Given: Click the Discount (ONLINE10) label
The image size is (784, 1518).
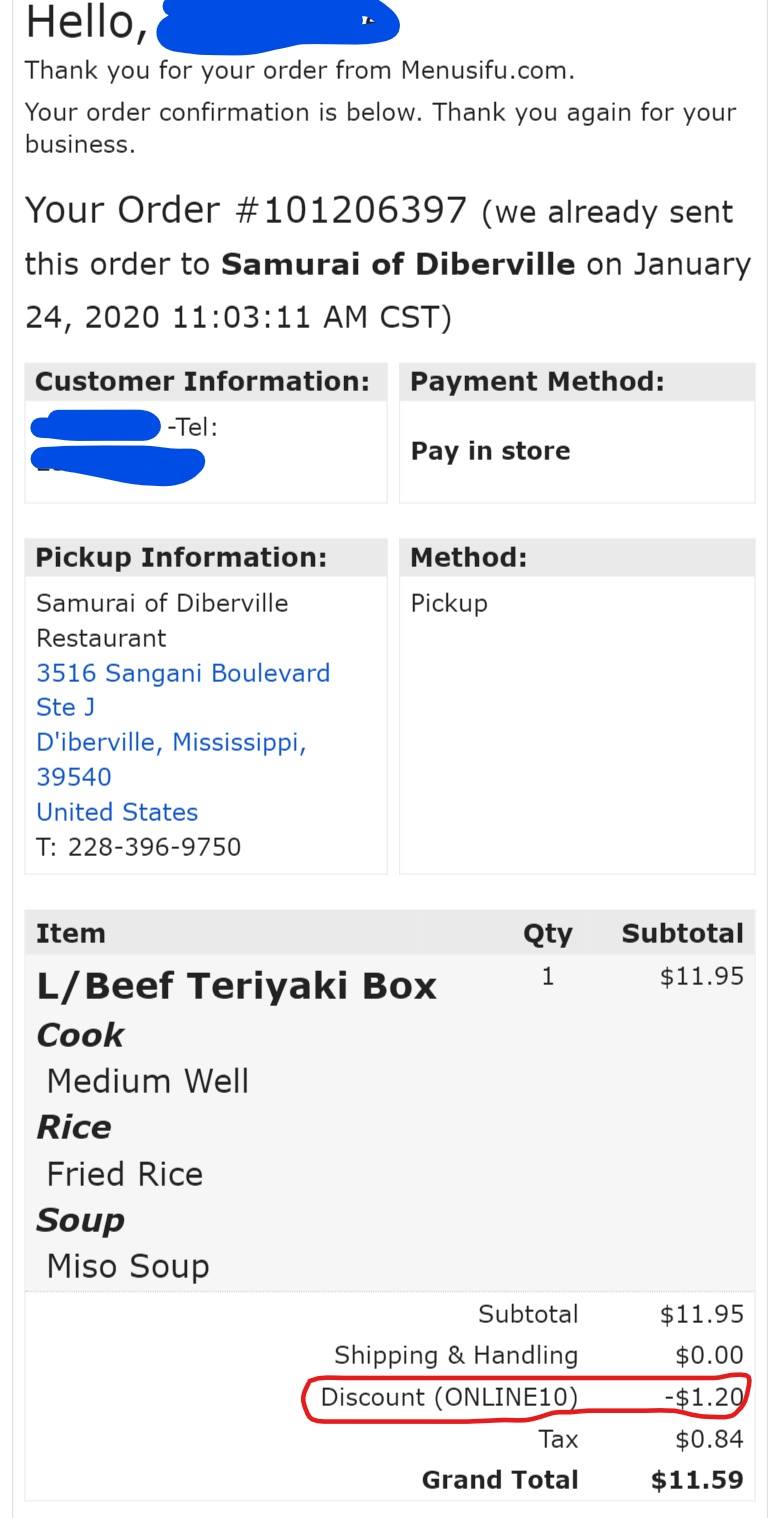Looking at the screenshot, I should click(449, 1397).
